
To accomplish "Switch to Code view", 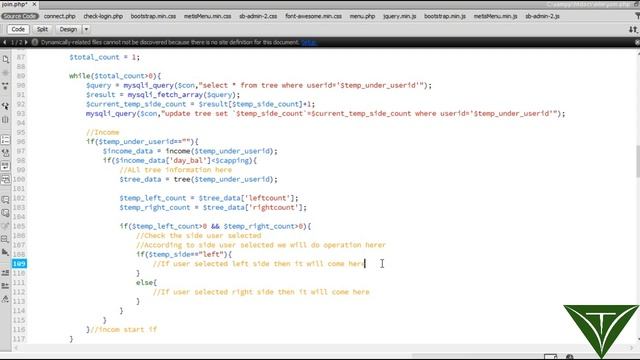I will [x=18, y=29].
